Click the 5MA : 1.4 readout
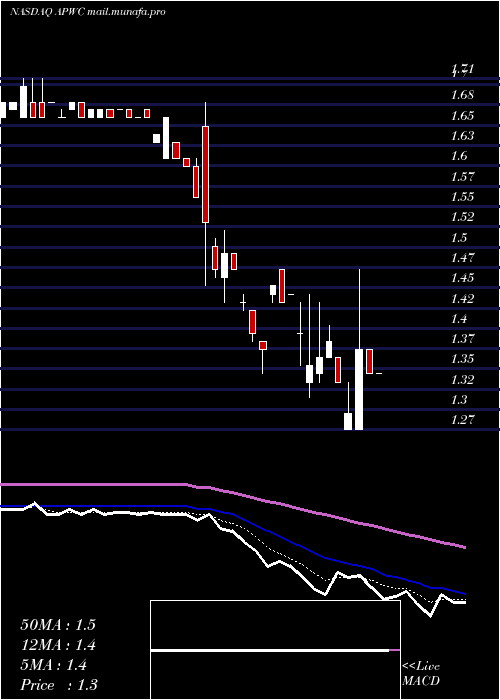Screen dimensions: 500x700 [x=54, y=665]
